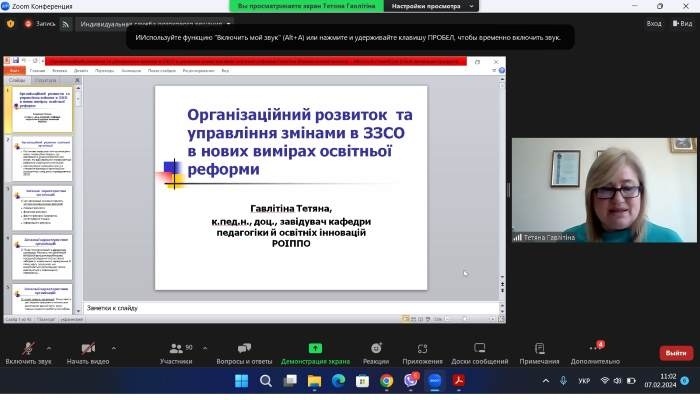Switch input language УКР

click(584, 381)
